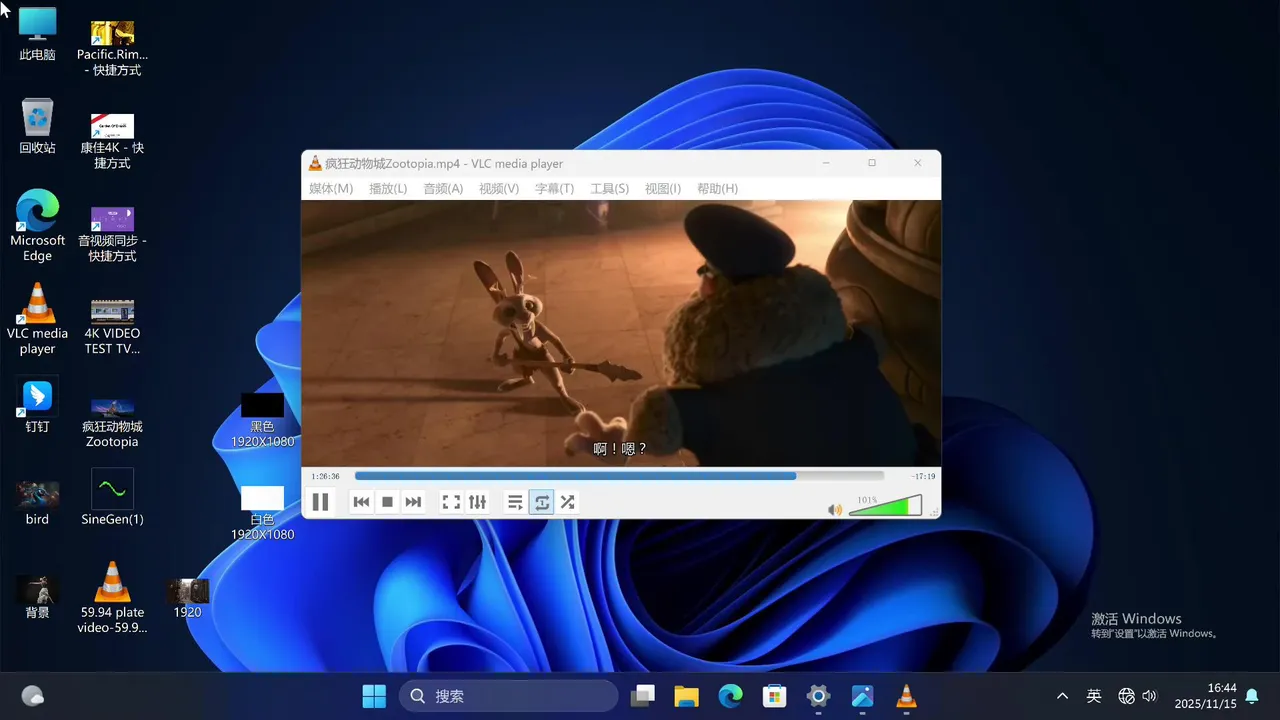Viewport: 1280px width, 720px height.
Task: Open the 播放(L) menu
Action: tap(388, 188)
